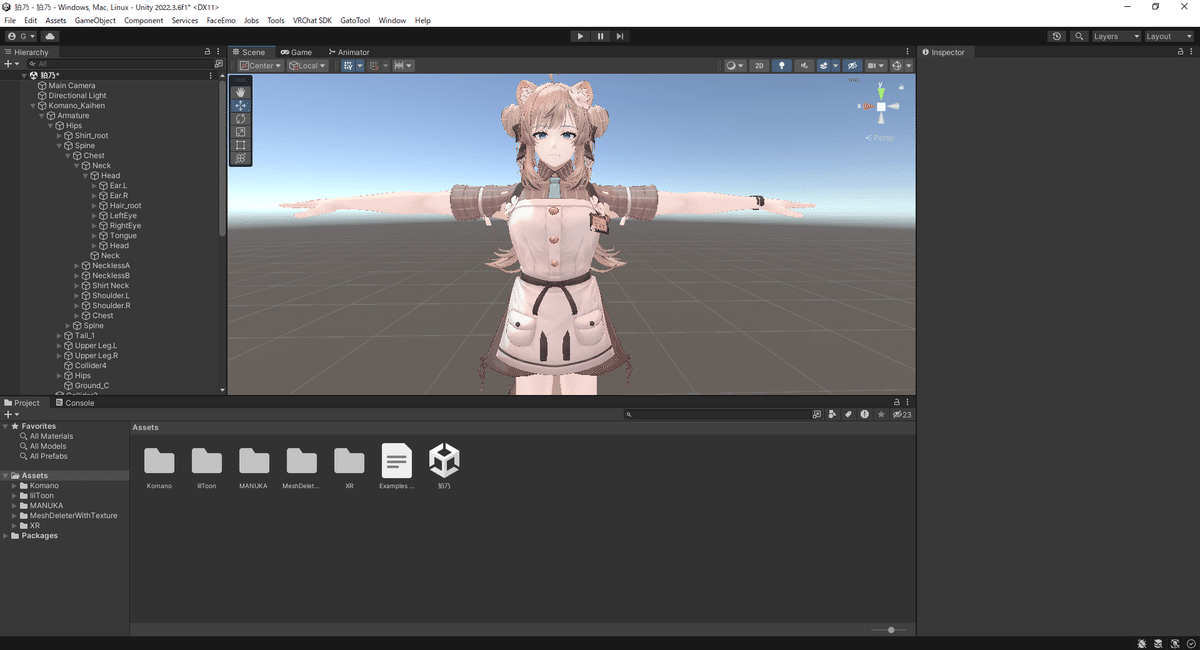Viewport: 1200px width, 650px height.
Task: Open the VRChat SDK menu
Action: point(312,20)
